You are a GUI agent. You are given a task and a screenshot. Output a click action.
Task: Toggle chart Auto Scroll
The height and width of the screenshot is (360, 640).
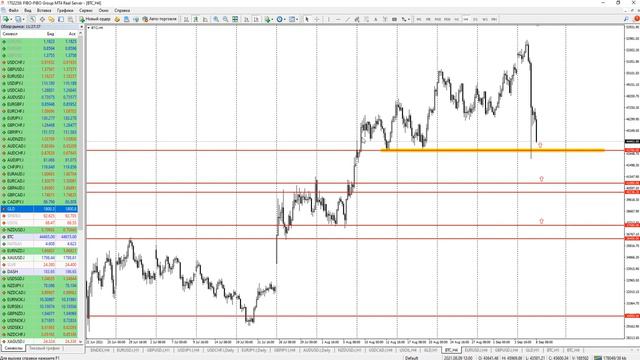click(x=247, y=19)
